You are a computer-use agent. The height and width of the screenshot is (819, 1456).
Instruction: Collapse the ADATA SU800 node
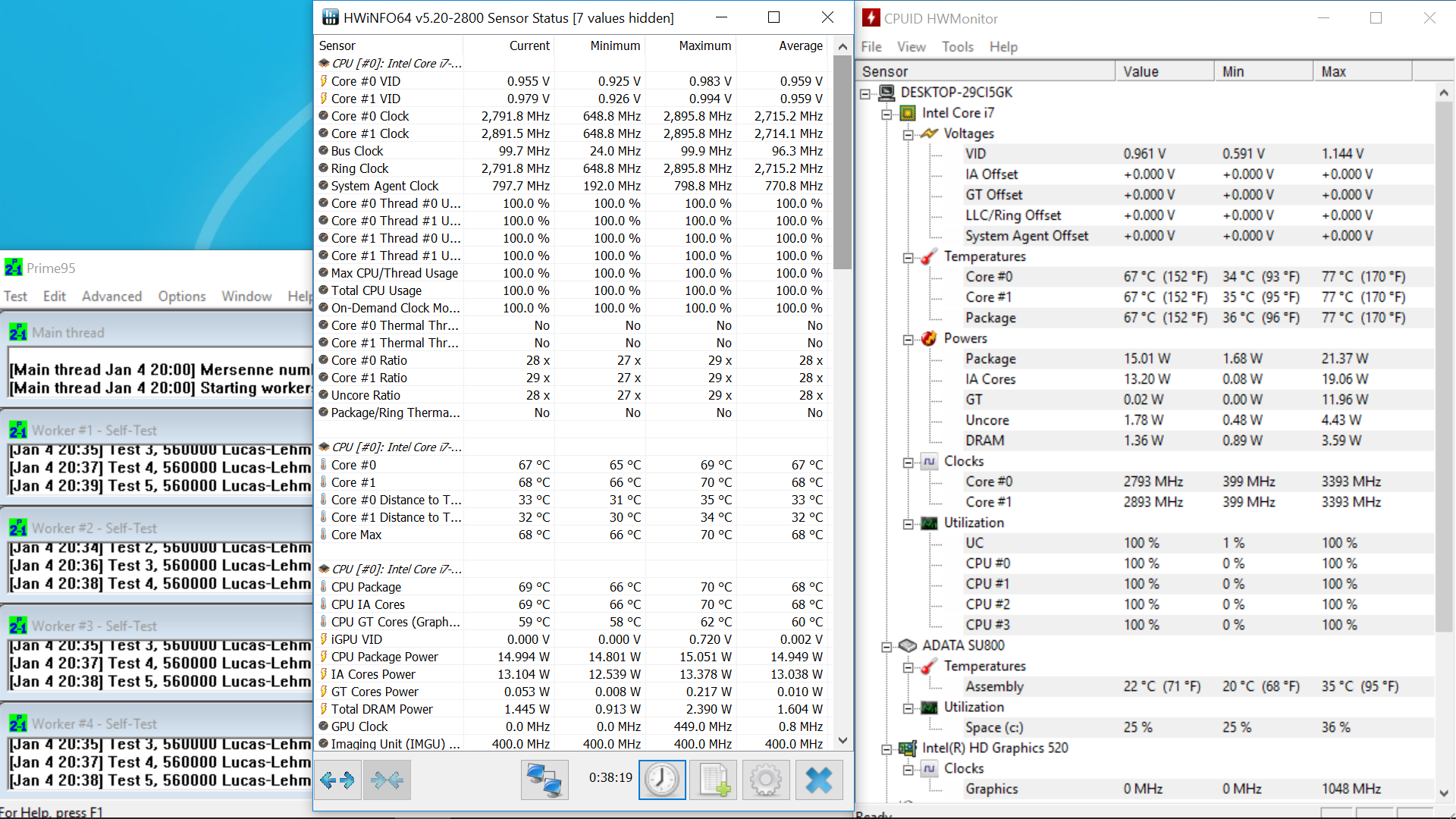click(x=886, y=647)
